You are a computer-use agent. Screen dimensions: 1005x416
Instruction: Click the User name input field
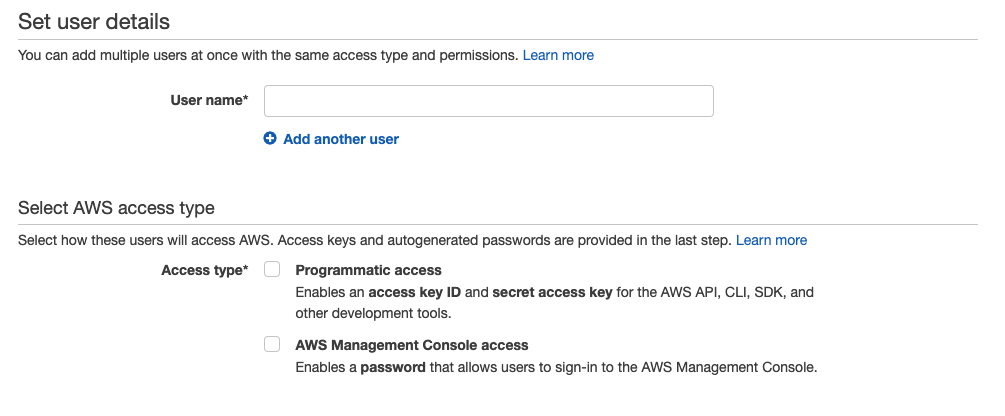point(488,101)
